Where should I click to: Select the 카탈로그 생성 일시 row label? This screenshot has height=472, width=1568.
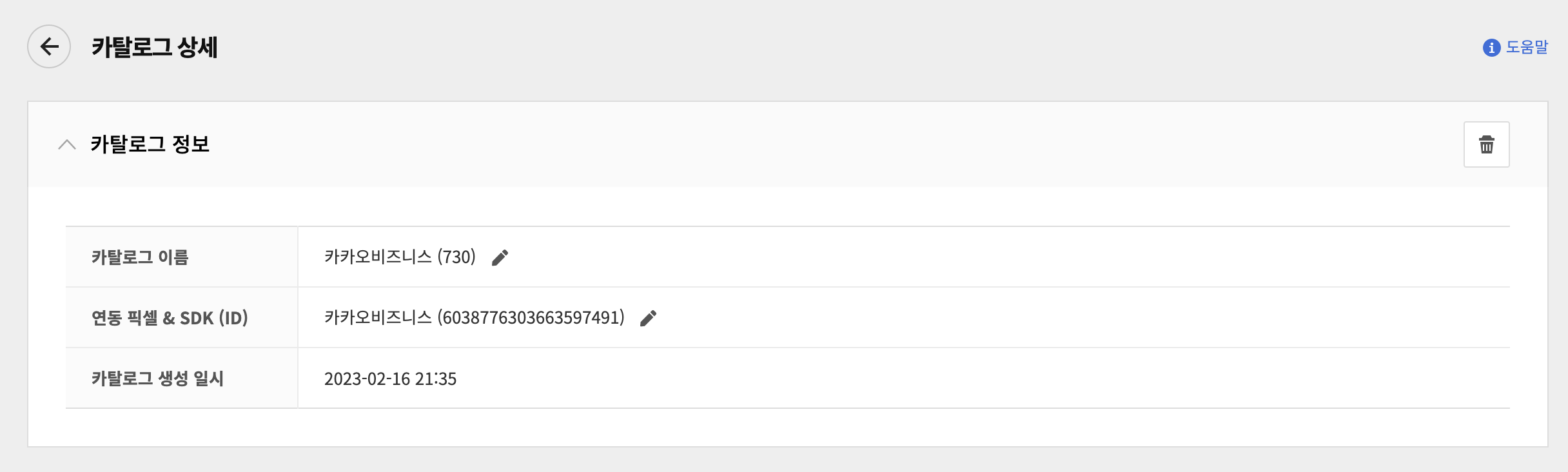(x=157, y=379)
